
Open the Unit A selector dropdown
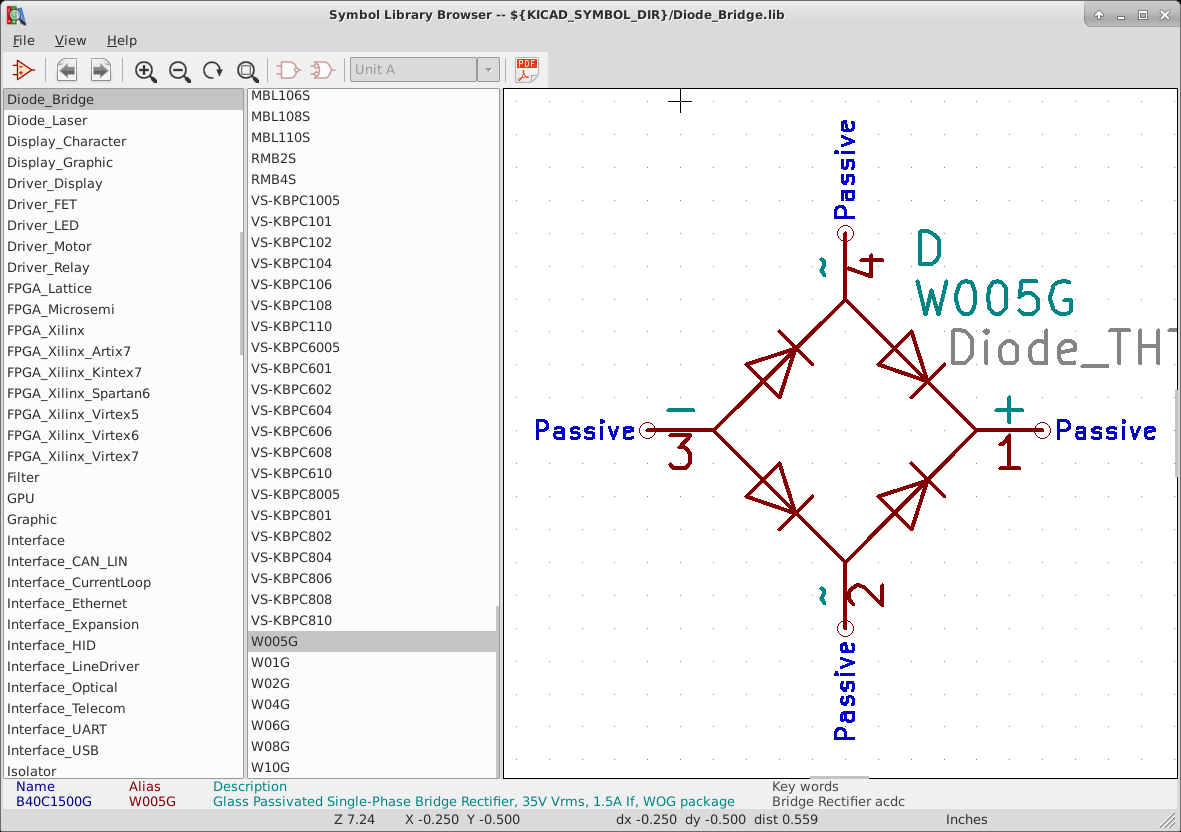[x=487, y=69]
